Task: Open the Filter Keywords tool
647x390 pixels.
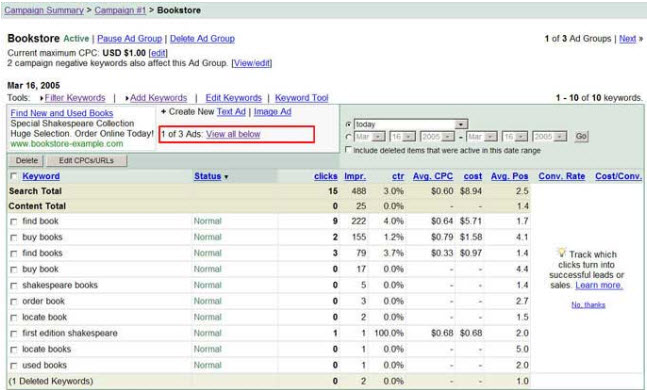Action: (75, 98)
